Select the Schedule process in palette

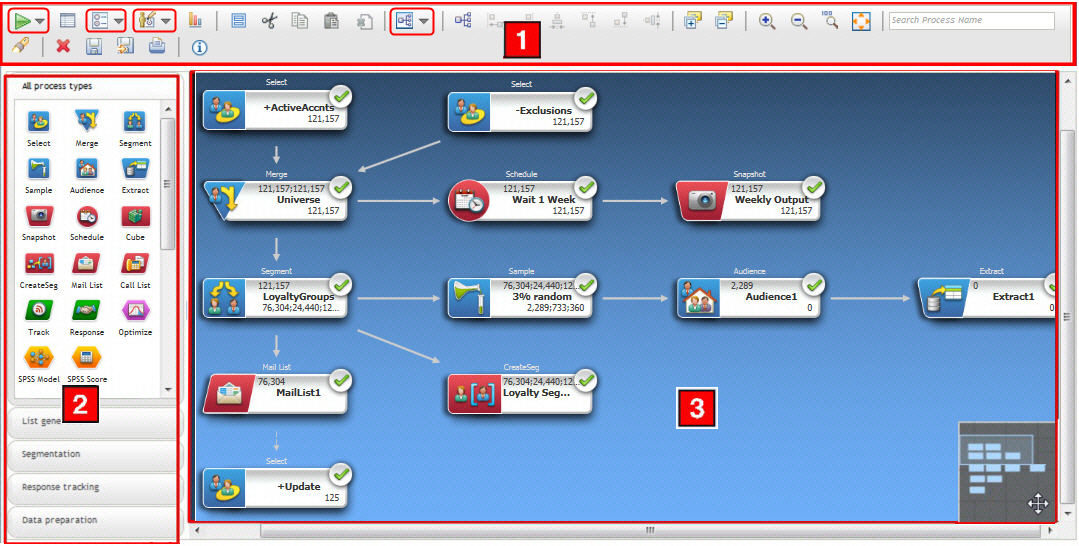tap(87, 222)
